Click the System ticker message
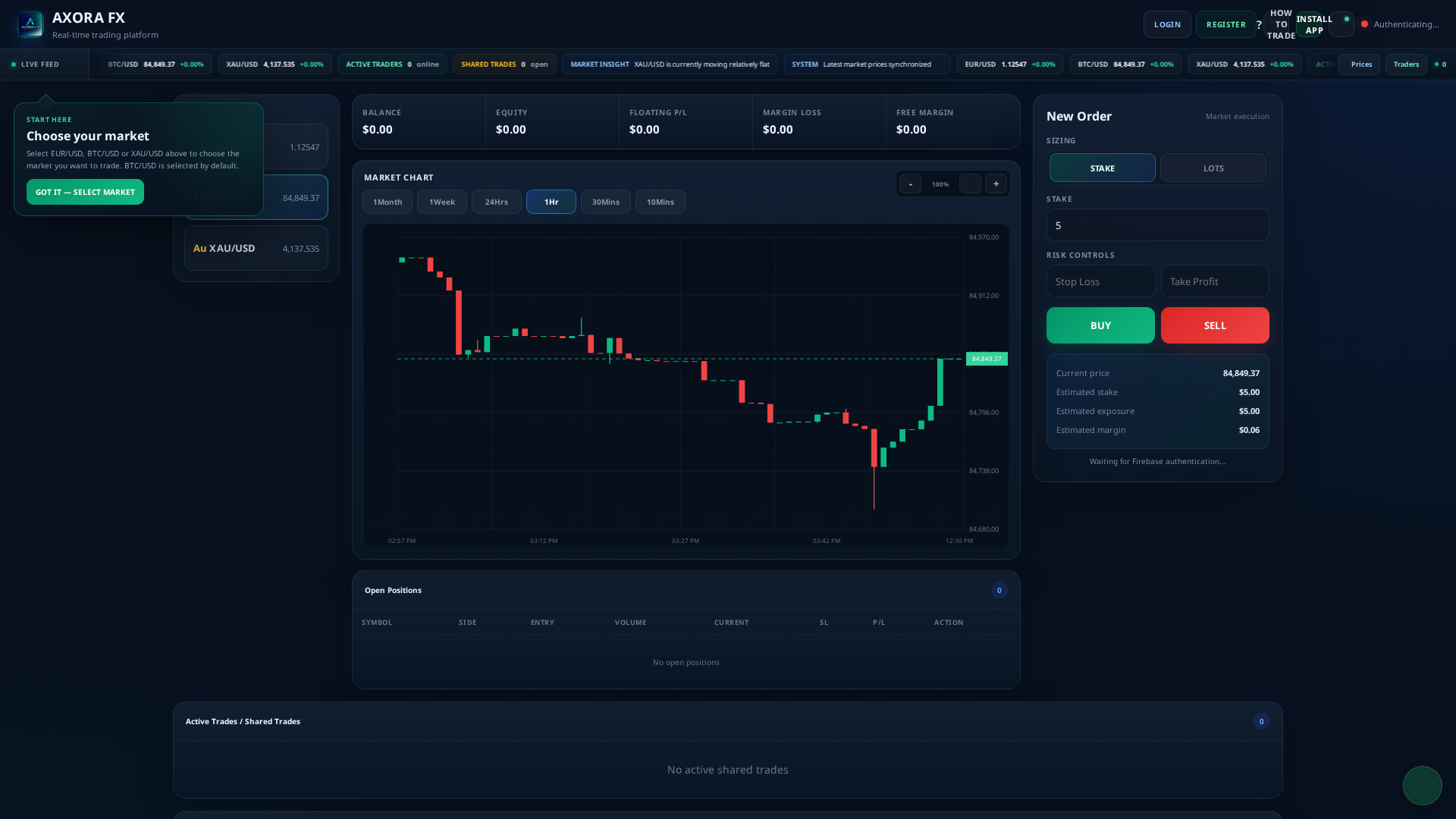This screenshot has height=819, width=1456. (867, 64)
